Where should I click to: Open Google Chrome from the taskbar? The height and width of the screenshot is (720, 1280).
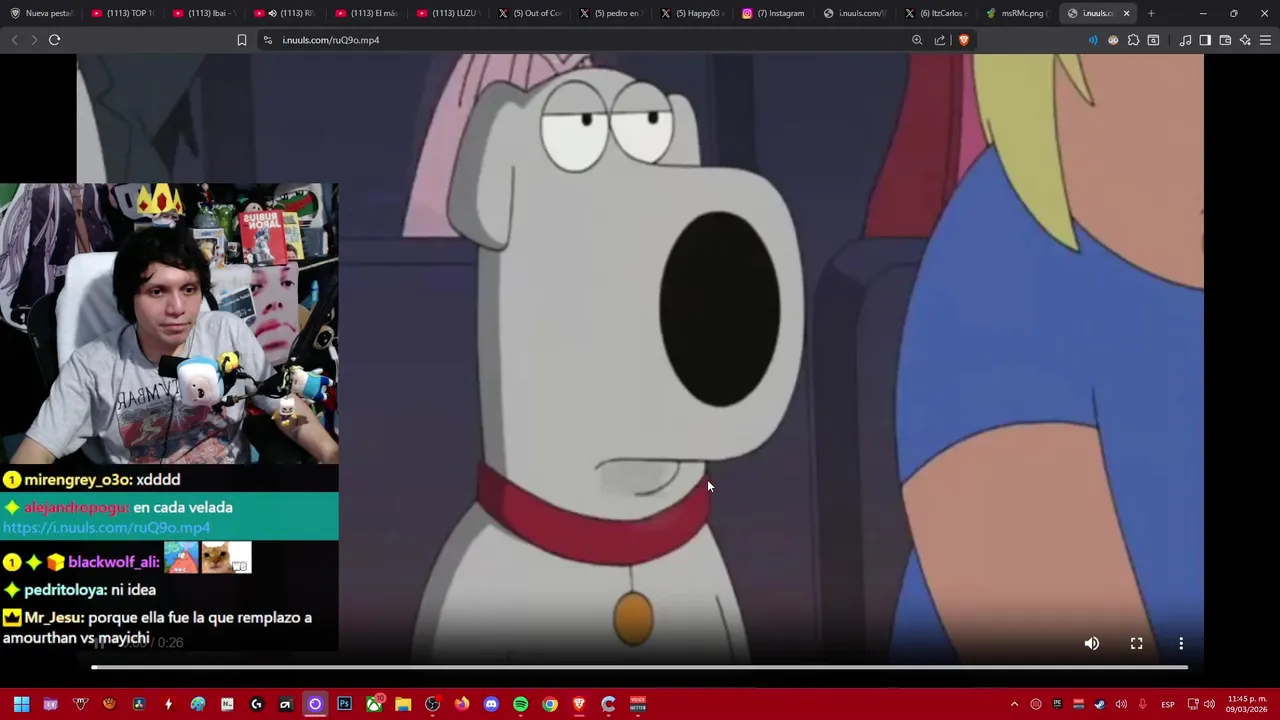pyautogui.click(x=549, y=704)
